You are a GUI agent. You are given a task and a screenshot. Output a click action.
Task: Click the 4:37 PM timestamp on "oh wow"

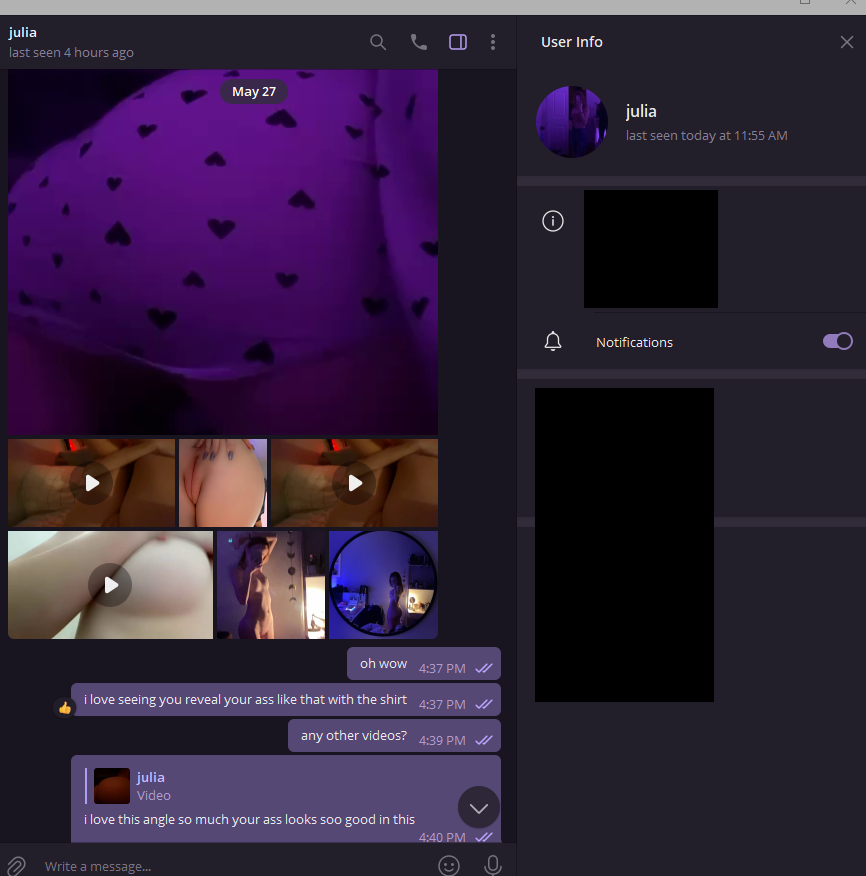(x=442, y=668)
